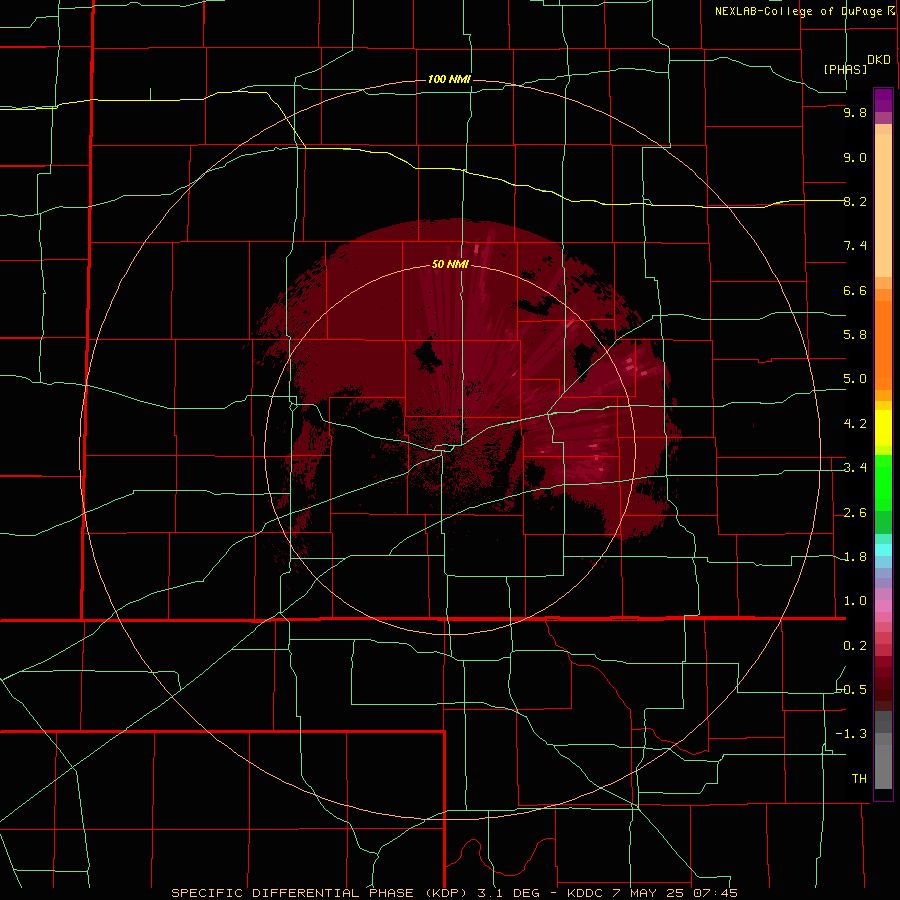
Task: Click the -1.3 value on the color scale
Action: pyautogui.click(x=852, y=734)
